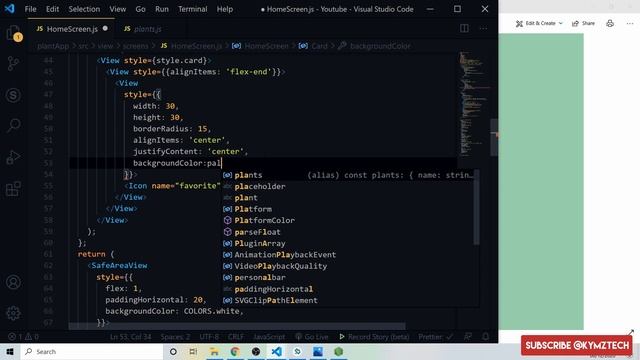
Task: Click Card symbol in breadcrumb
Action: point(313,46)
